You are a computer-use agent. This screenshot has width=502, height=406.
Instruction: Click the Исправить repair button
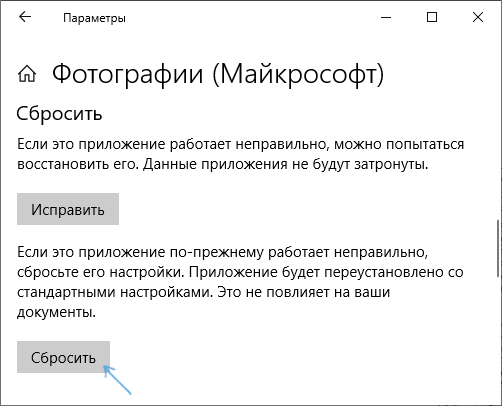pos(68,209)
